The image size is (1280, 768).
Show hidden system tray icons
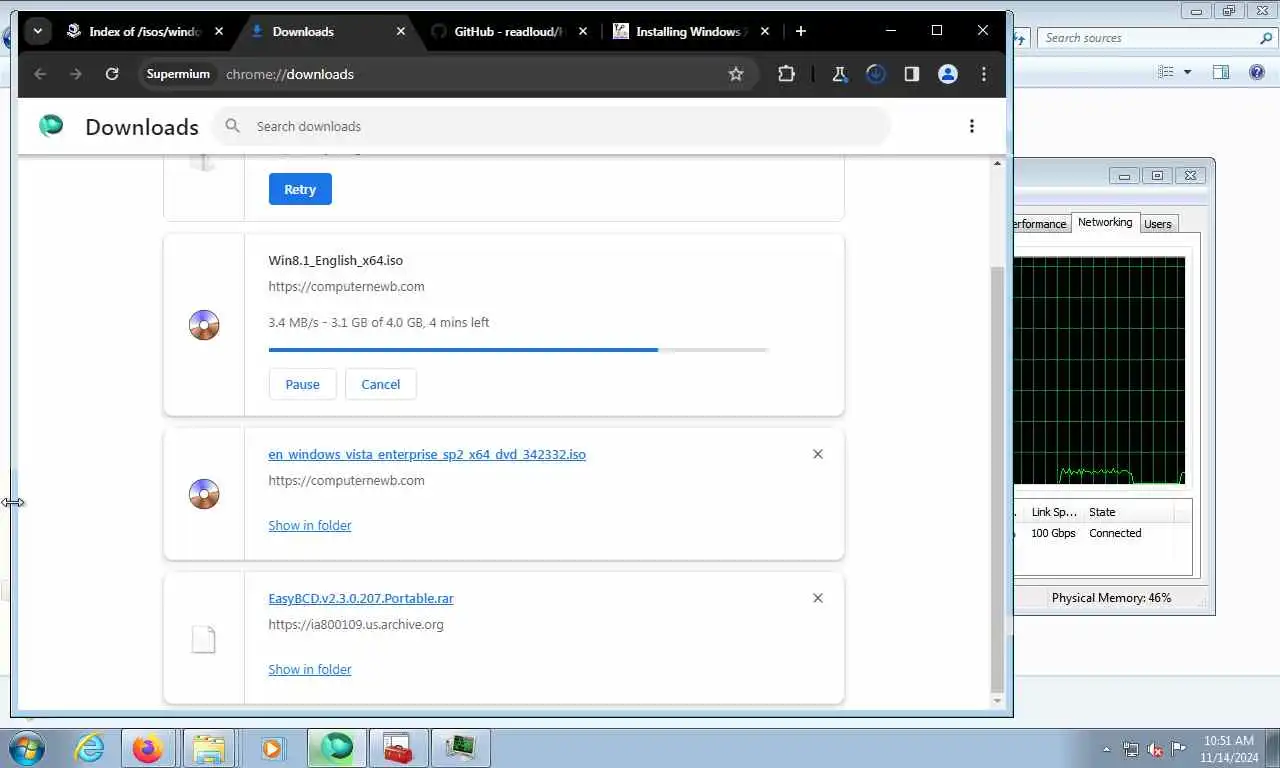pos(1106,749)
